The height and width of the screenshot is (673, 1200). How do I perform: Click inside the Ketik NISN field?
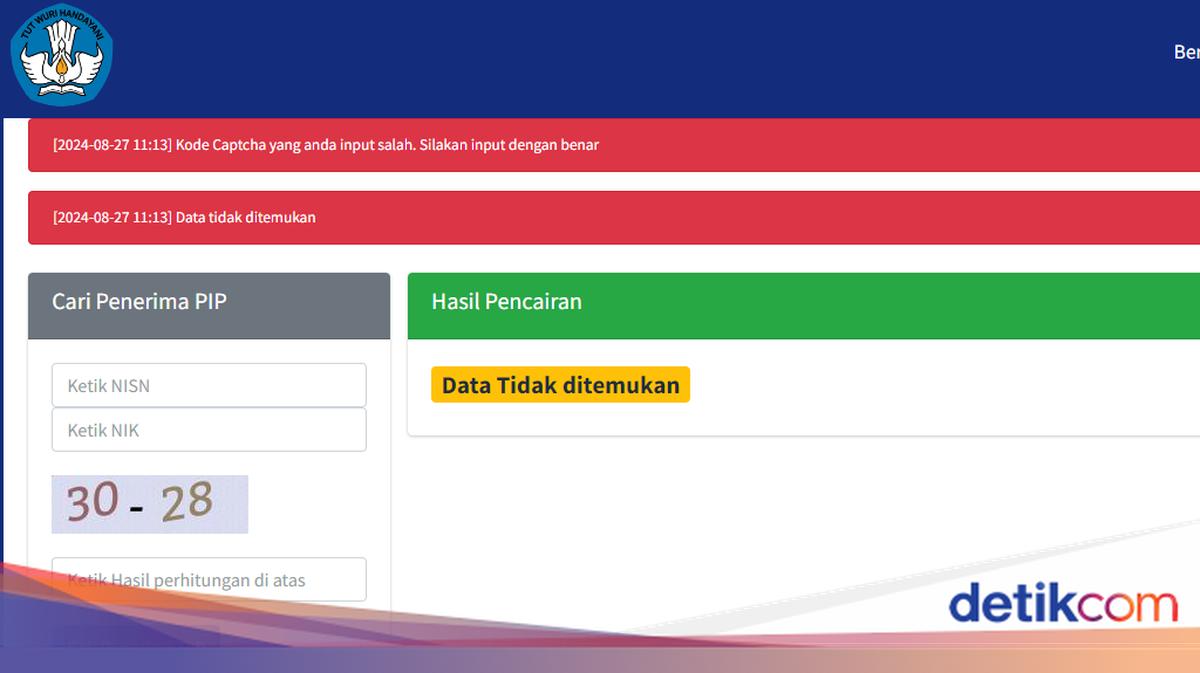click(208, 385)
